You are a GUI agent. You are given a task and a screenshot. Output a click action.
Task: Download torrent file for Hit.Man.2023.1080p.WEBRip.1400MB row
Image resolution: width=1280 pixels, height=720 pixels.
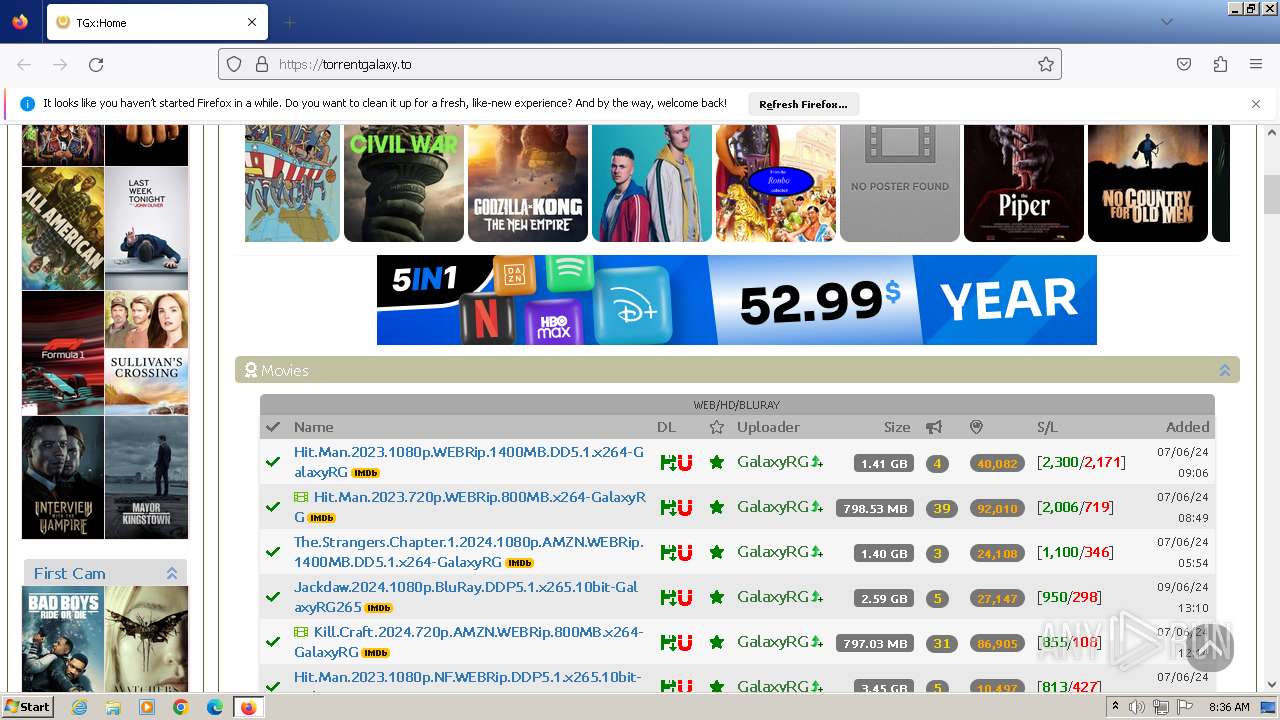point(668,462)
